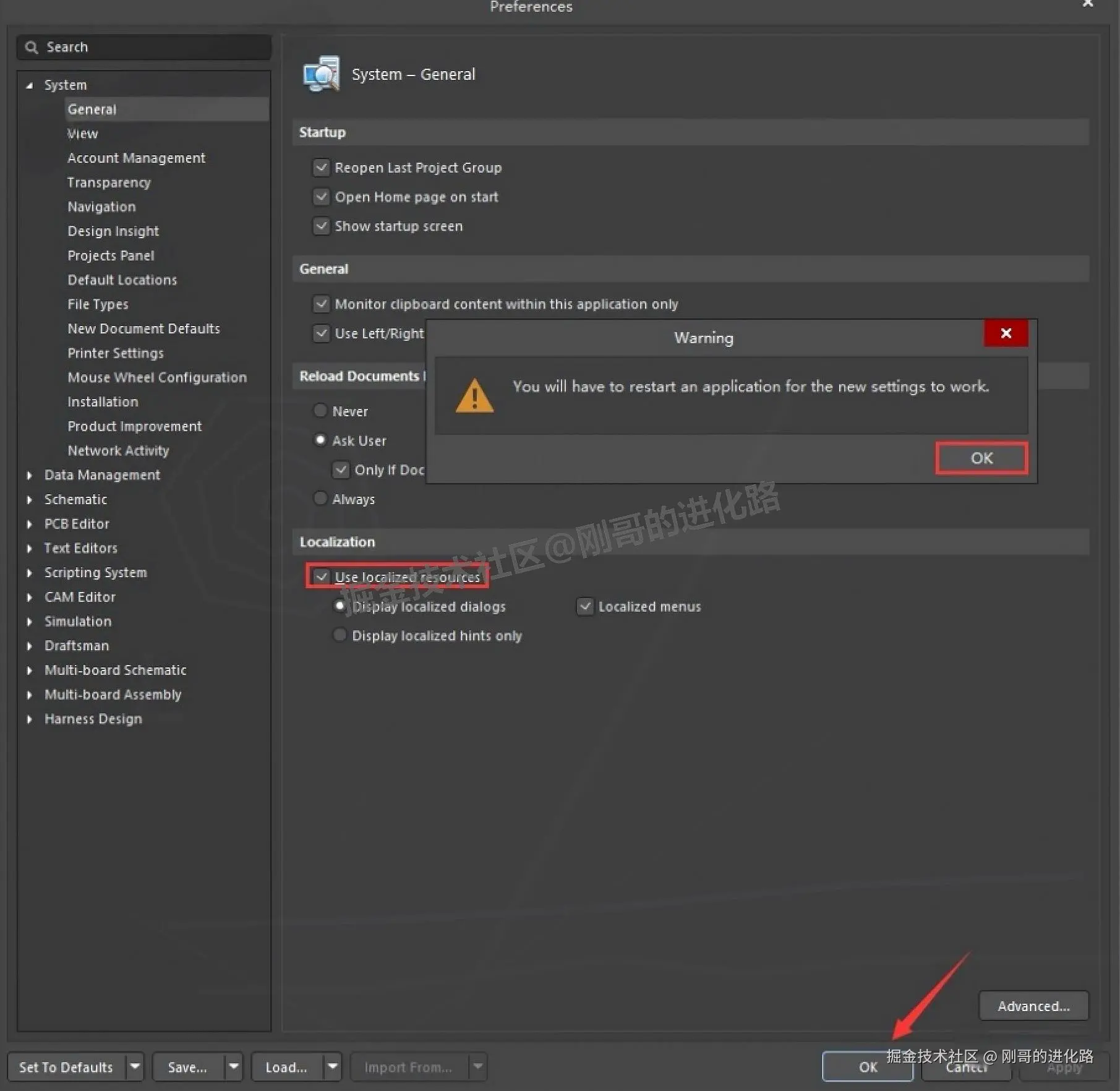Expand the PCB Editor tree node
The width and height of the screenshot is (1120, 1091).
coord(29,524)
